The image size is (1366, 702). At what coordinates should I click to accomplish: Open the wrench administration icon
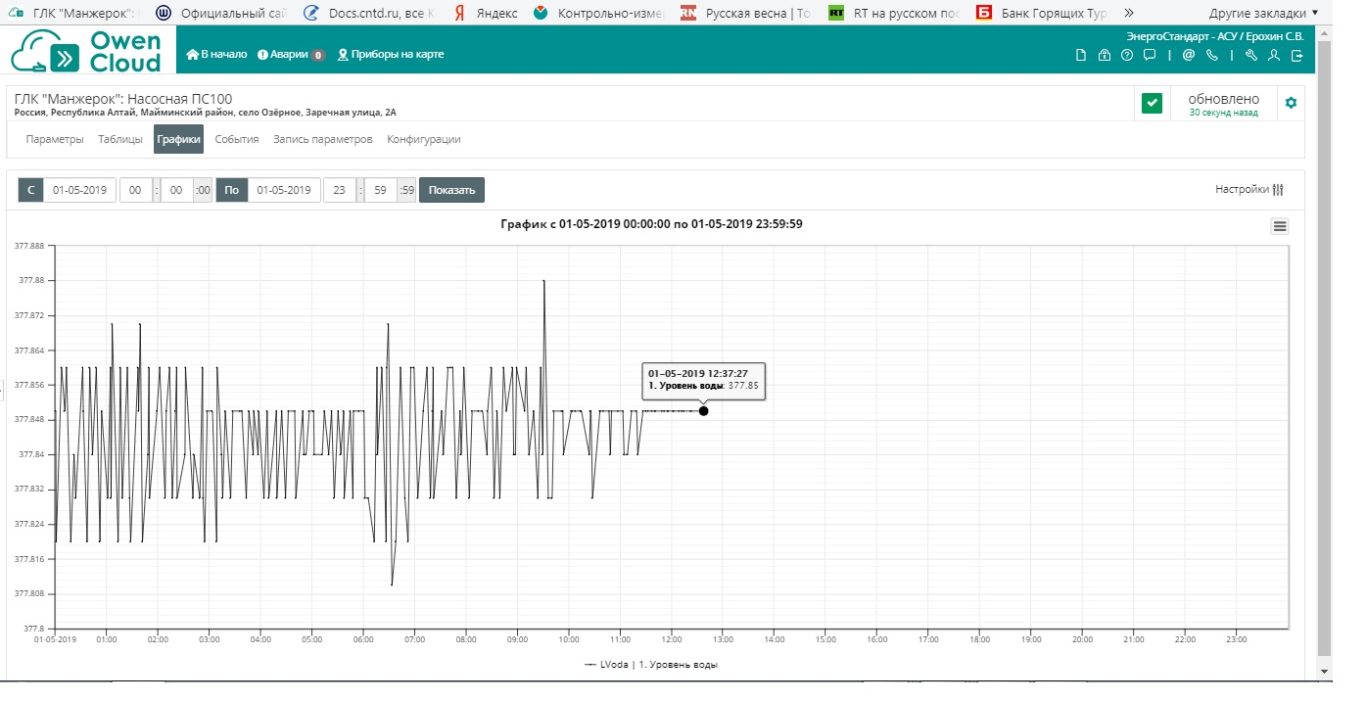1251,56
